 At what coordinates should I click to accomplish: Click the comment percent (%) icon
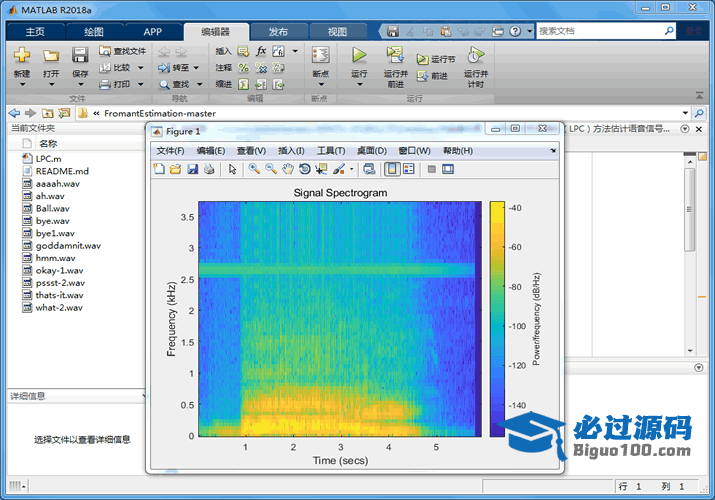coord(244,68)
